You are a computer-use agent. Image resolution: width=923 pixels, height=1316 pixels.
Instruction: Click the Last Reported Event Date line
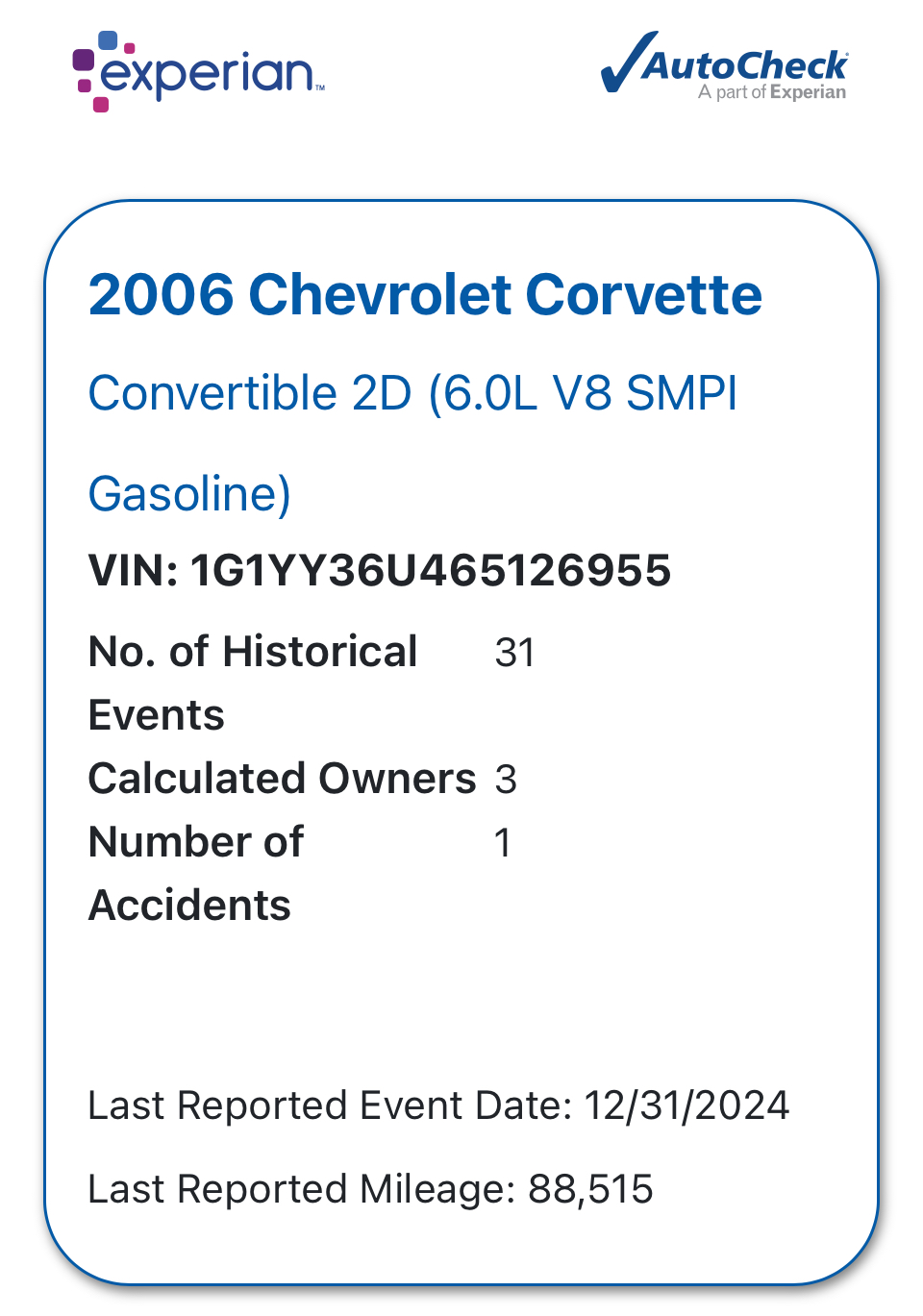(x=438, y=1105)
